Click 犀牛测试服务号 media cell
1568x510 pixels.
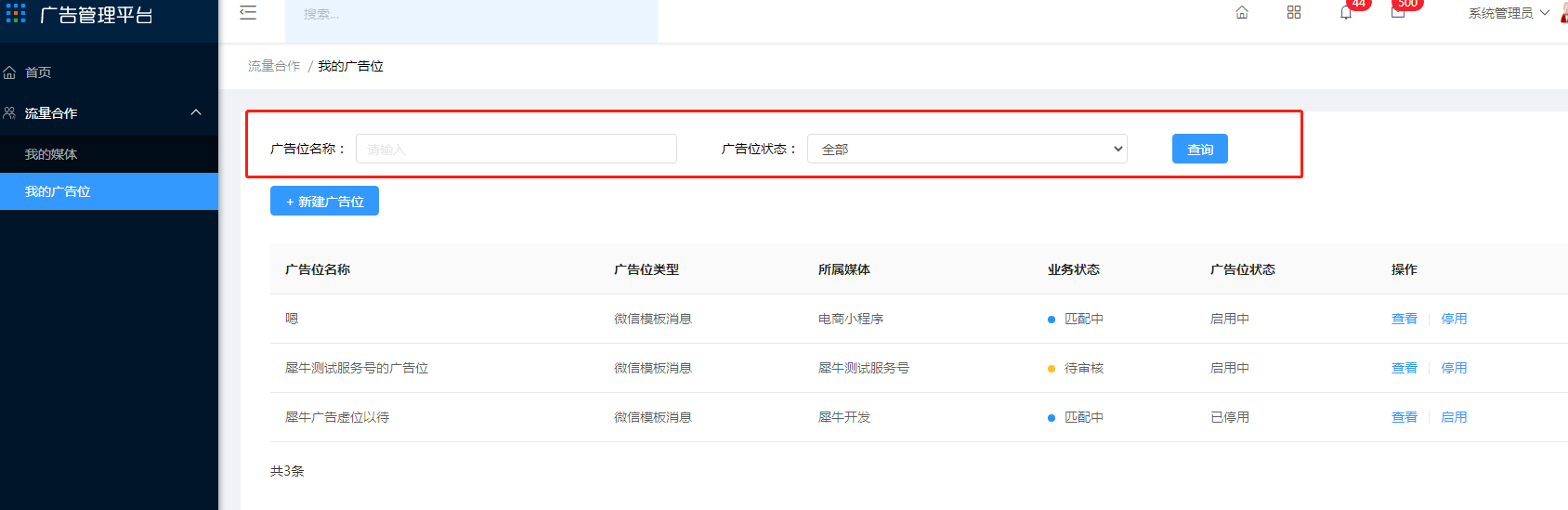point(864,368)
